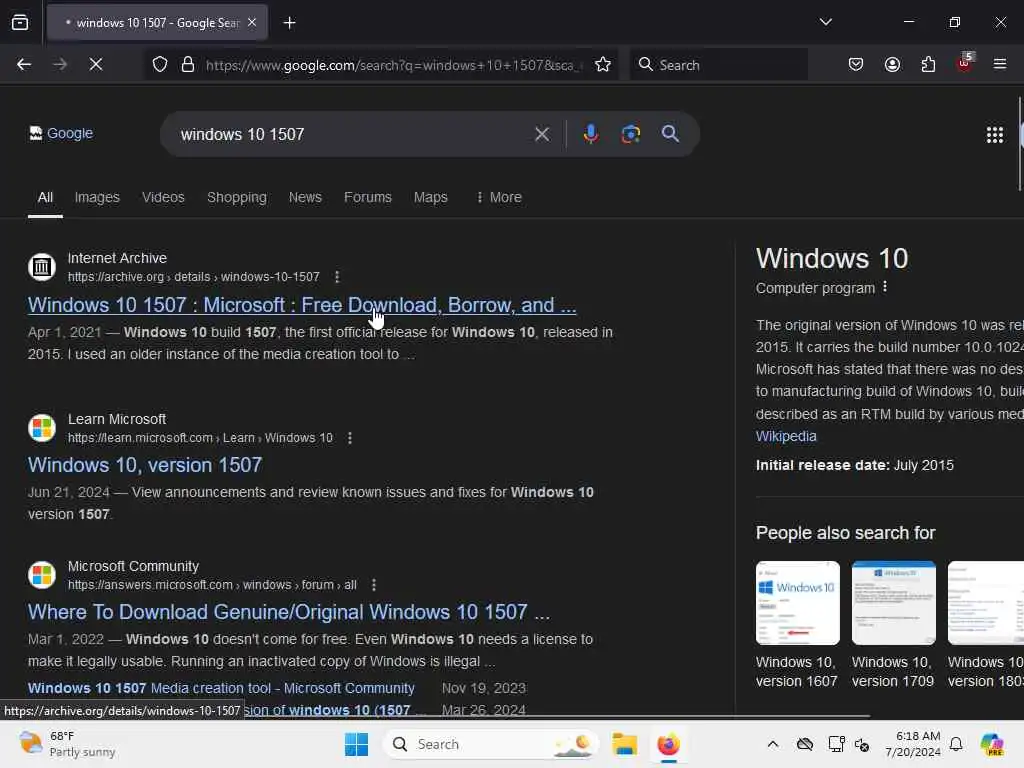Show hidden system tray icons
Image resolution: width=1024 pixels, height=768 pixels.
(x=773, y=744)
